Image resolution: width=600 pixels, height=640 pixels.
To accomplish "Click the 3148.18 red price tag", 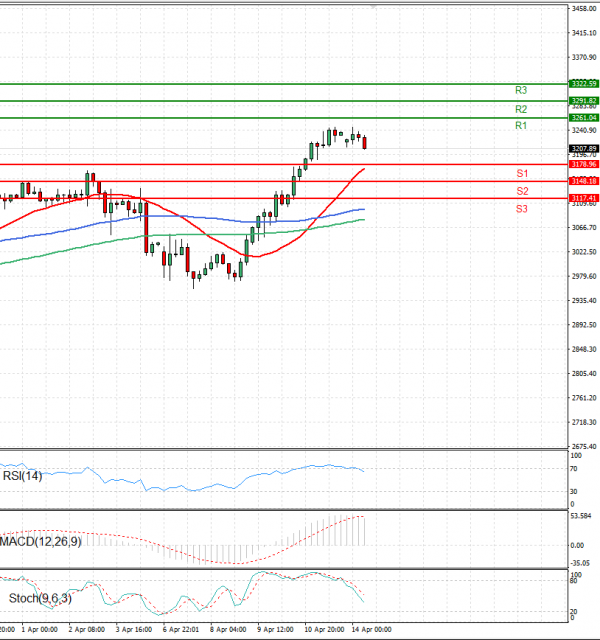I will (x=583, y=181).
